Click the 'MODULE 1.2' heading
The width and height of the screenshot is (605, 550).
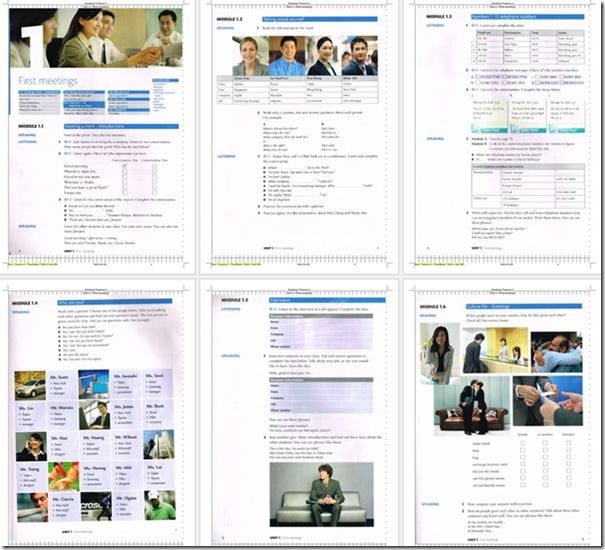(229, 19)
